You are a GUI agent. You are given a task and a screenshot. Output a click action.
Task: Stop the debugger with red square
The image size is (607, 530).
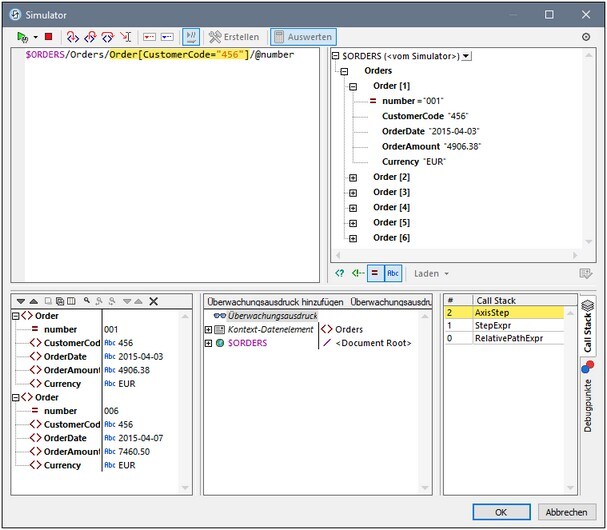pos(47,37)
